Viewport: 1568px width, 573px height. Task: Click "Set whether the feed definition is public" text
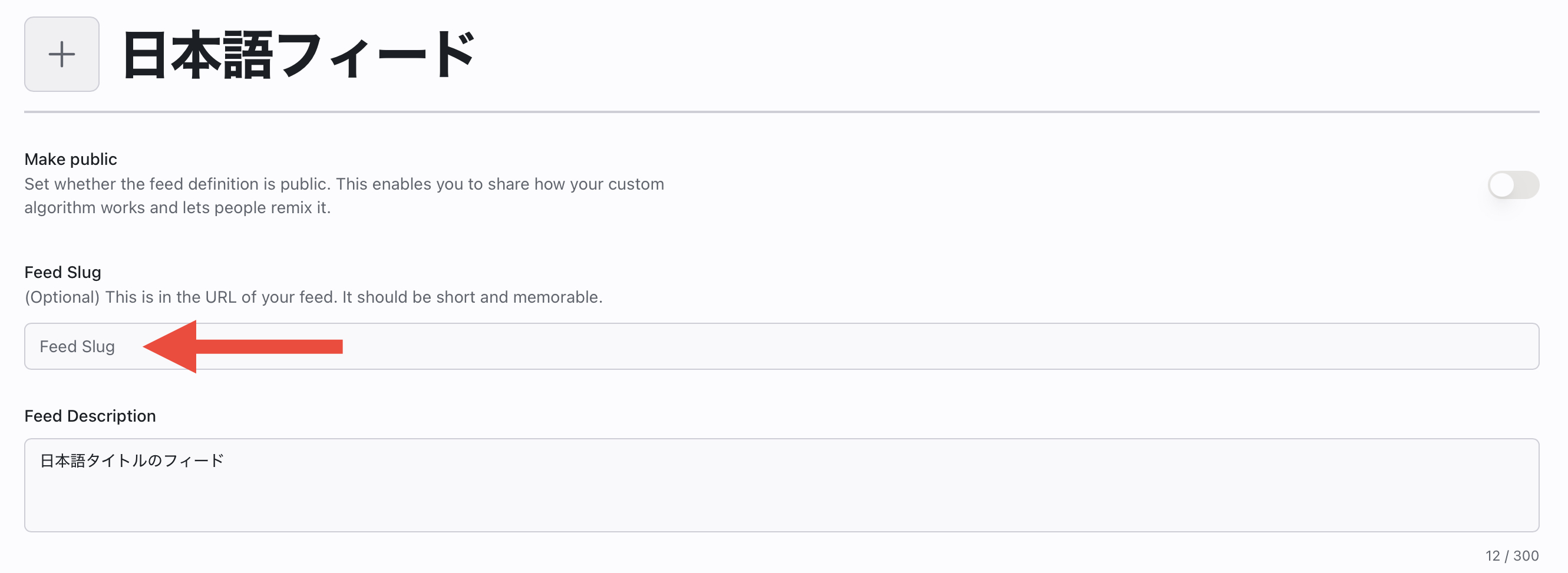(x=177, y=184)
